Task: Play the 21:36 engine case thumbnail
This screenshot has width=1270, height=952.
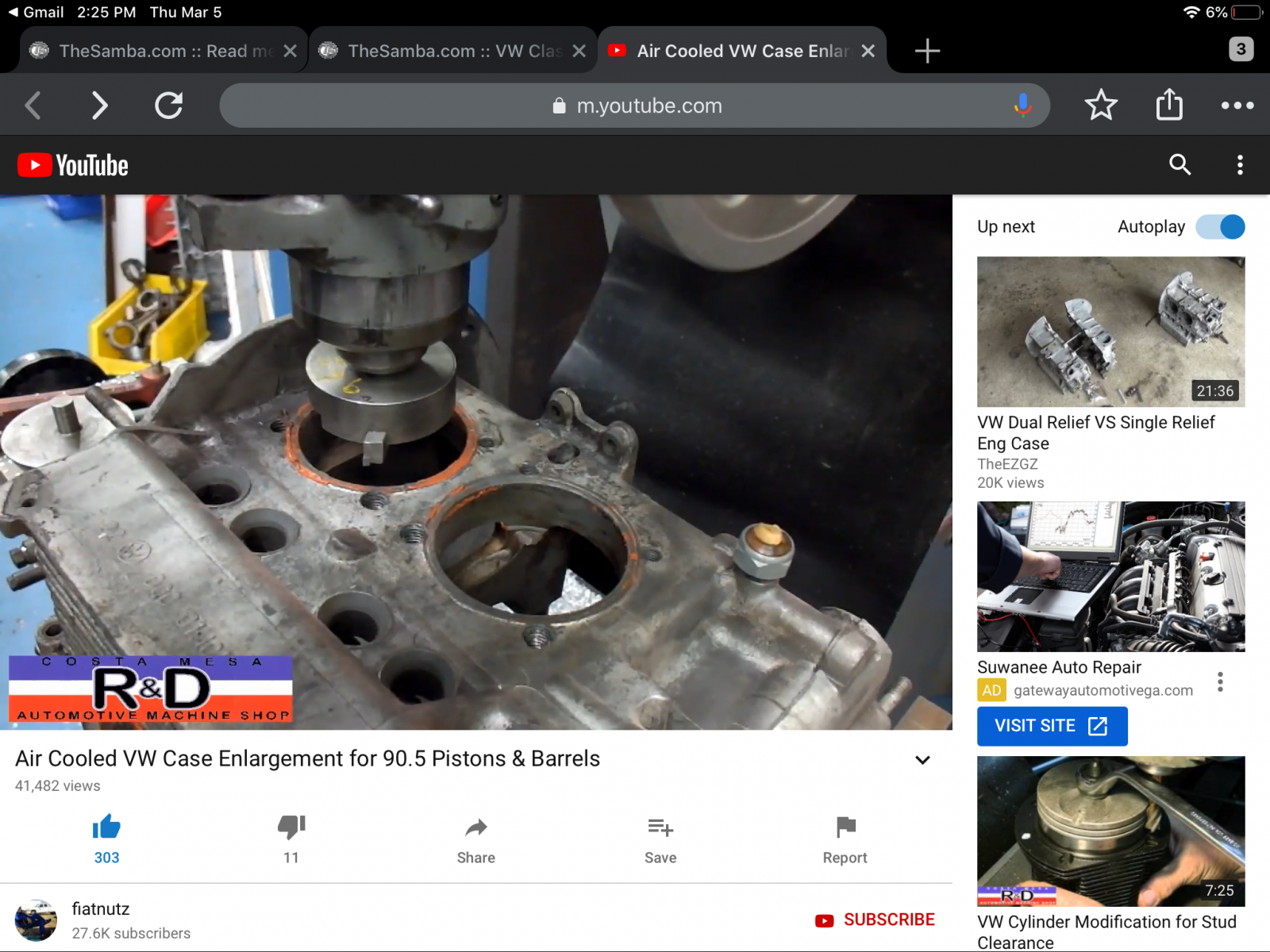Action: (1110, 332)
